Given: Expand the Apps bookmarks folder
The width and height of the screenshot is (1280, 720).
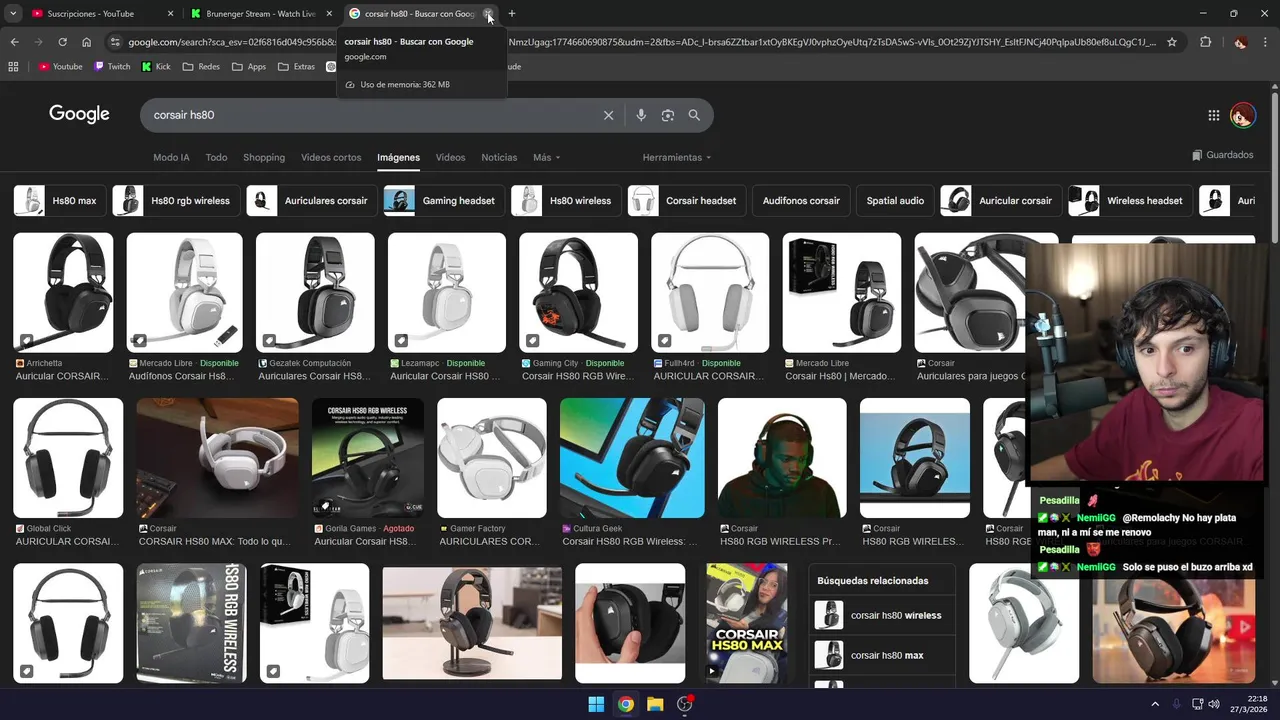Looking at the screenshot, I should (x=249, y=67).
